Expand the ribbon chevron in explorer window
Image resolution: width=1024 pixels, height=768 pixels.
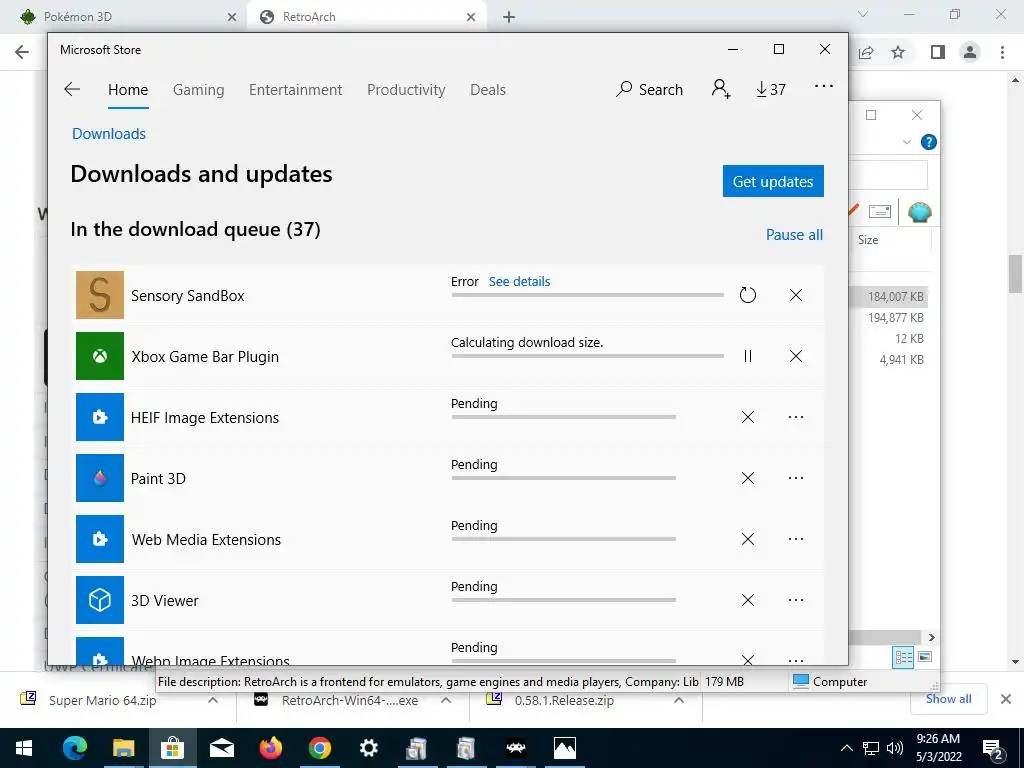(906, 142)
